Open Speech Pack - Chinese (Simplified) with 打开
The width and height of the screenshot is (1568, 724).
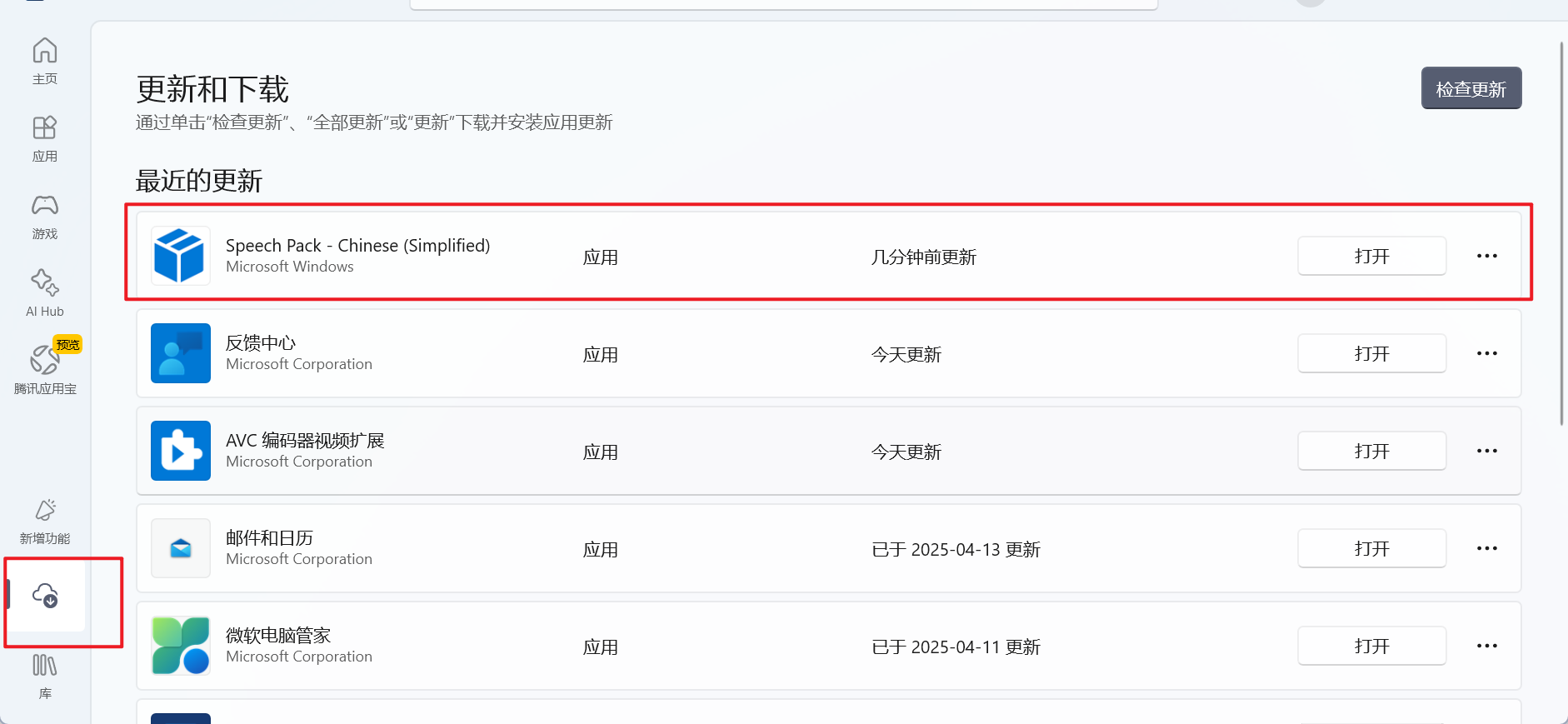[x=1371, y=256]
